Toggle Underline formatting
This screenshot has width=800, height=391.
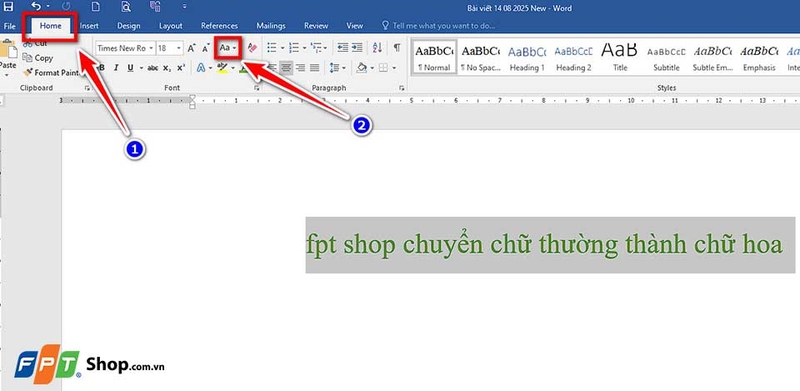point(130,67)
